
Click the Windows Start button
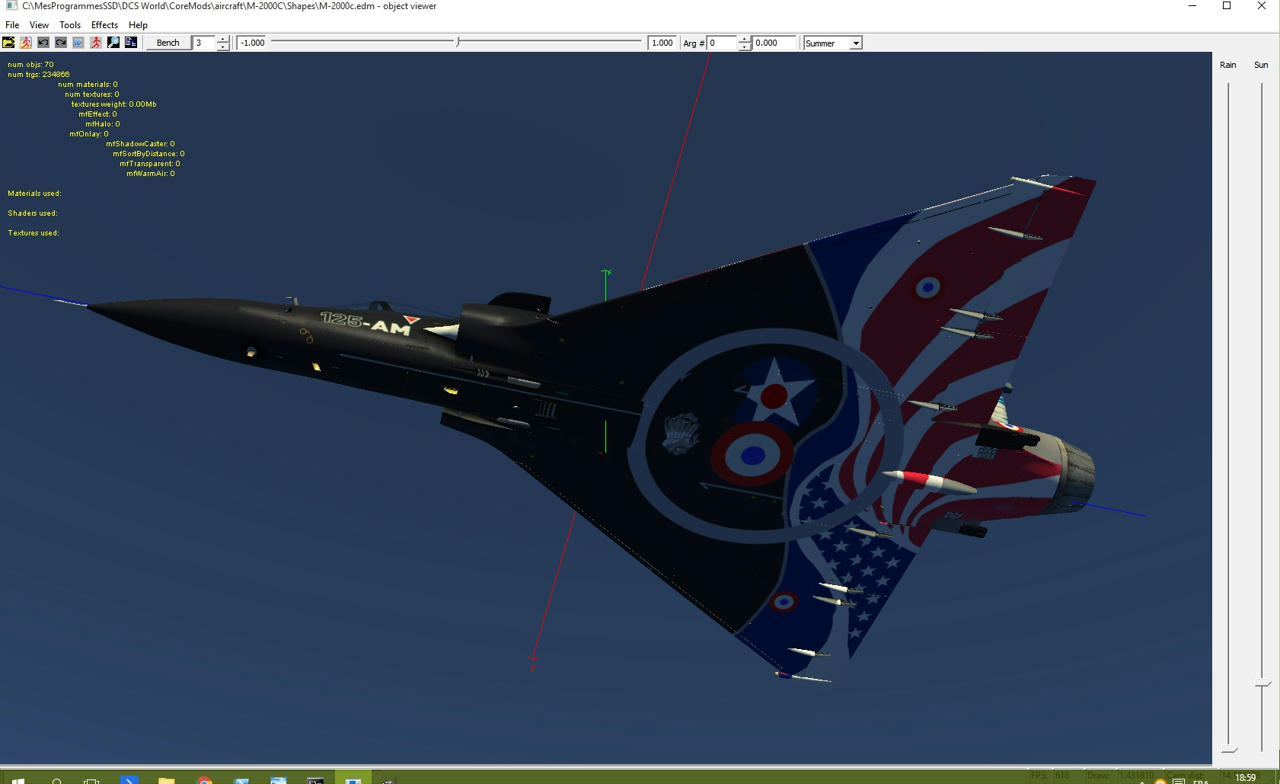pos(18,779)
